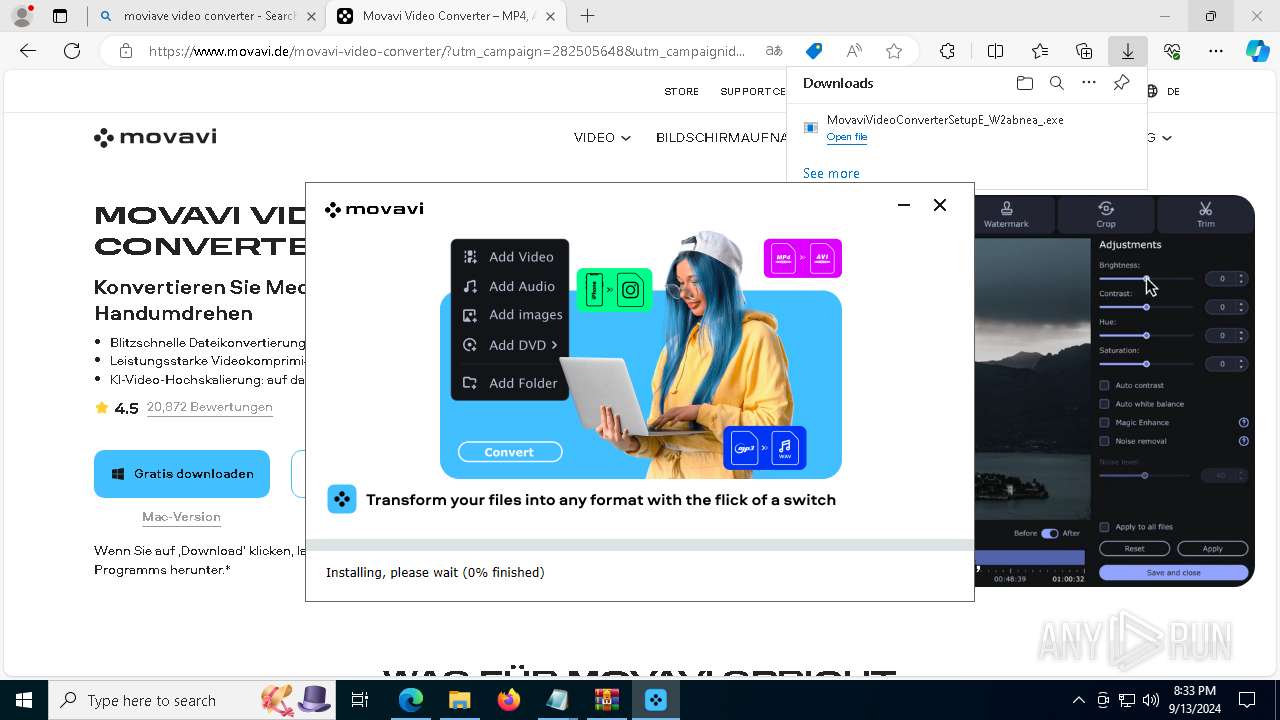Go back to the previous page
Screen dimensions: 1280x720
point(28,51)
